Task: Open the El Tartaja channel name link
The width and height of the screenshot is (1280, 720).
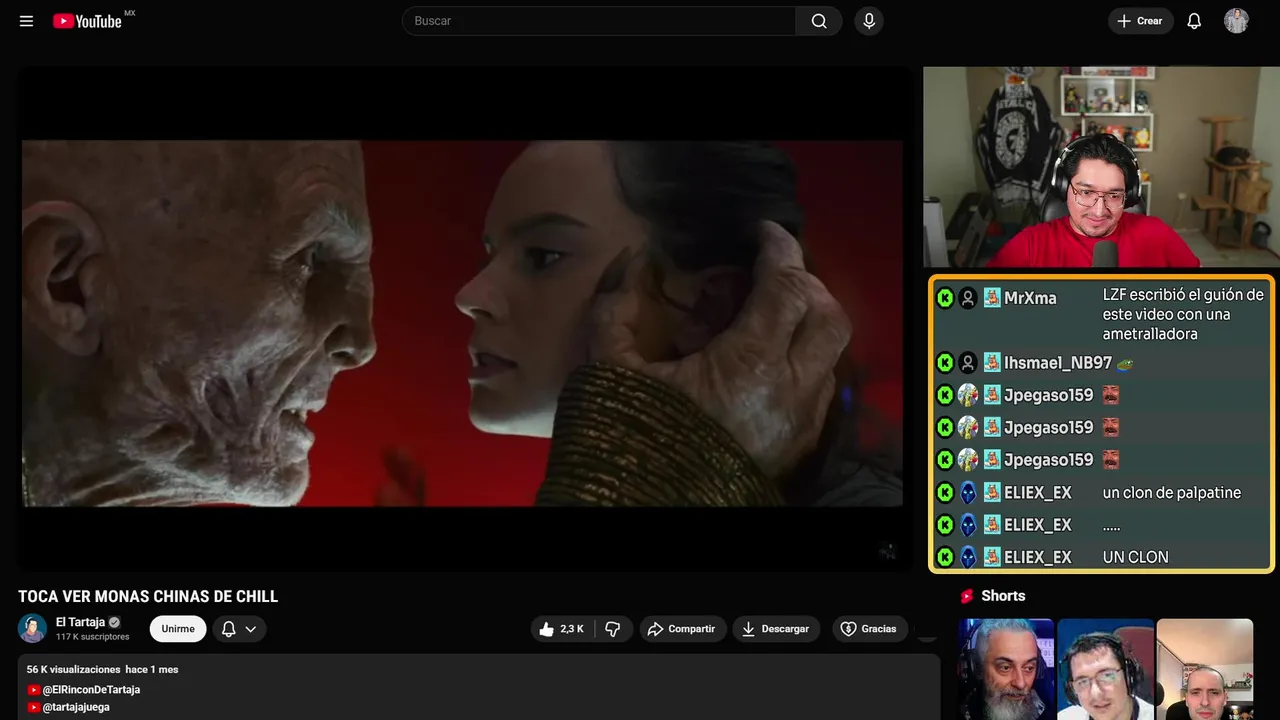Action: (x=80, y=622)
